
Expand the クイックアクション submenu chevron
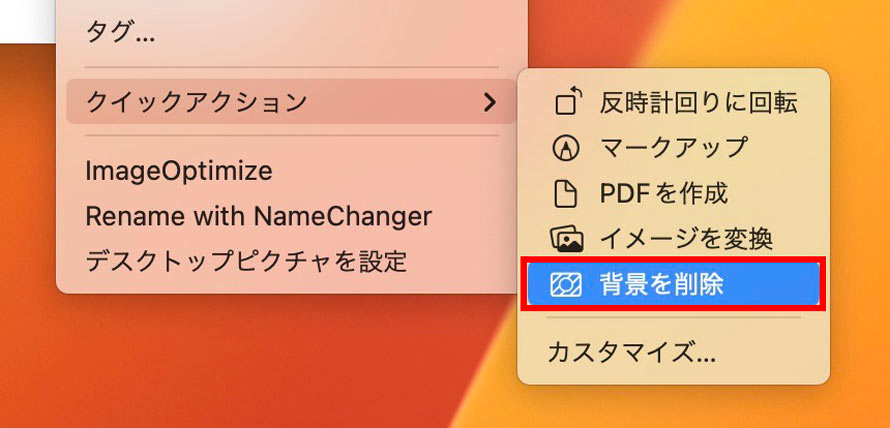click(489, 102)
